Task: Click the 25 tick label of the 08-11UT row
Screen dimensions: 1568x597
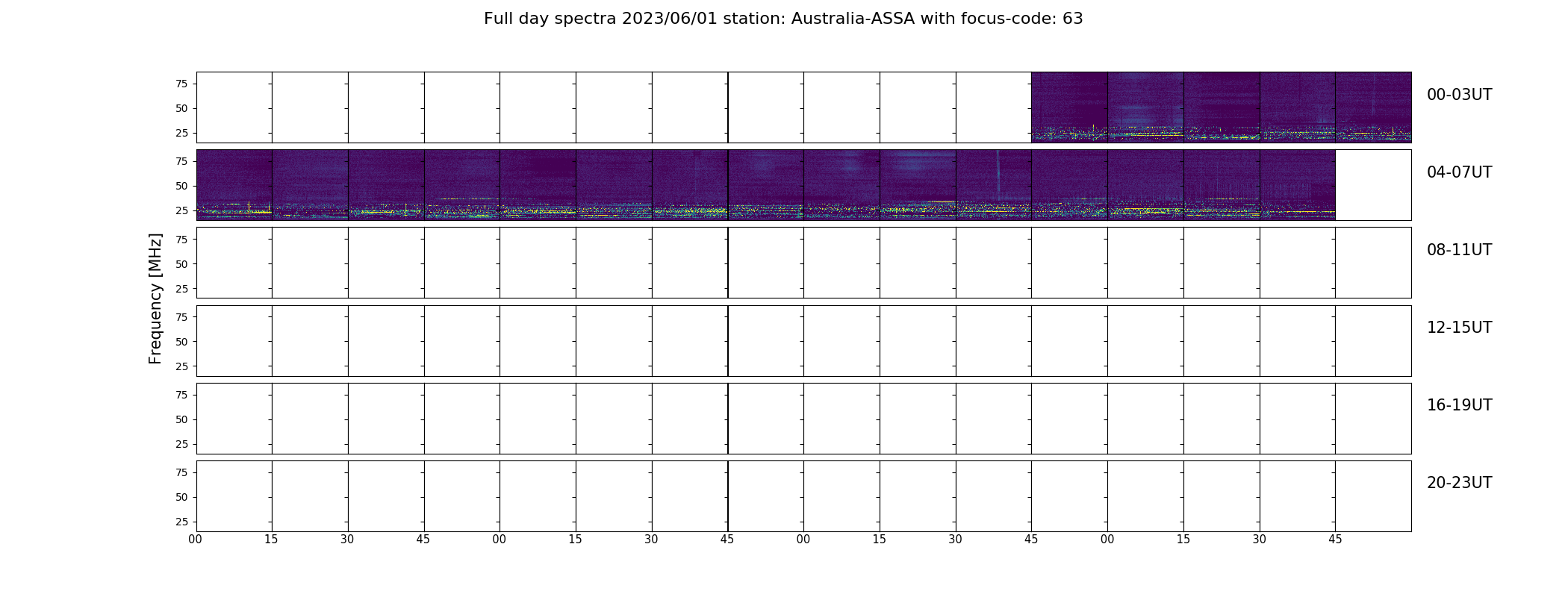Action: (181, 289)
